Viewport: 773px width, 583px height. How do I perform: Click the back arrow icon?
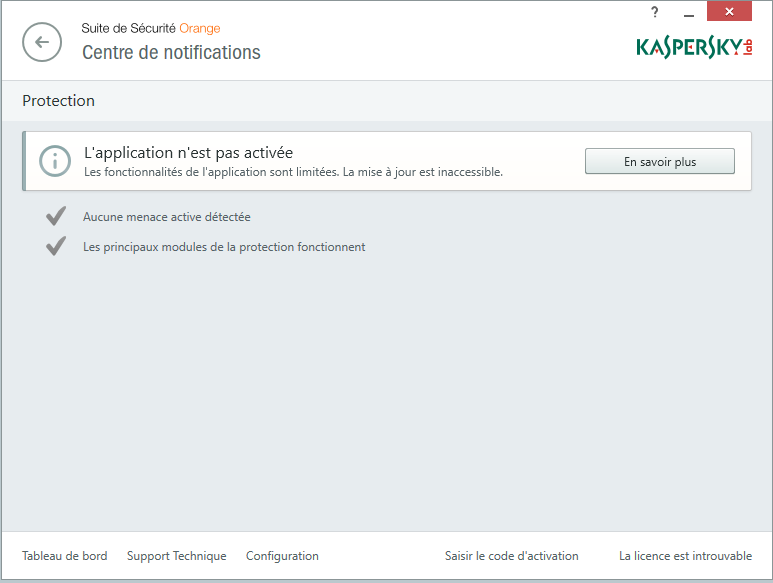tap(42, 42)
